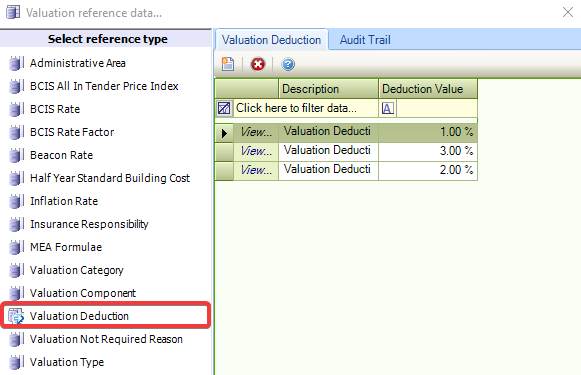Click the red delete toolbar icon
581x375 pixels.
point(258,64)
